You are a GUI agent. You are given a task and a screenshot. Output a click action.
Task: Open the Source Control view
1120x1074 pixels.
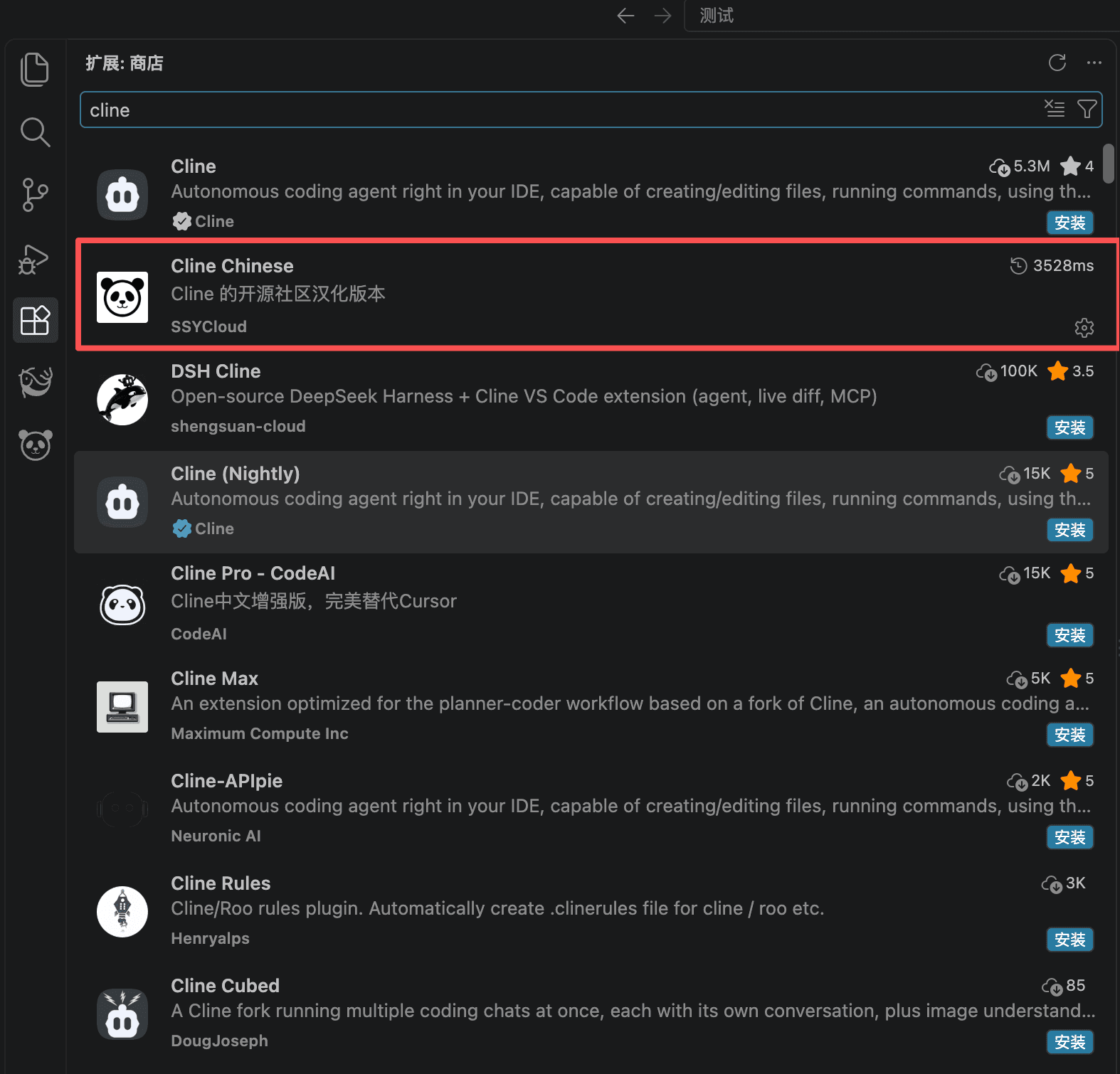(x=35, y=195)
